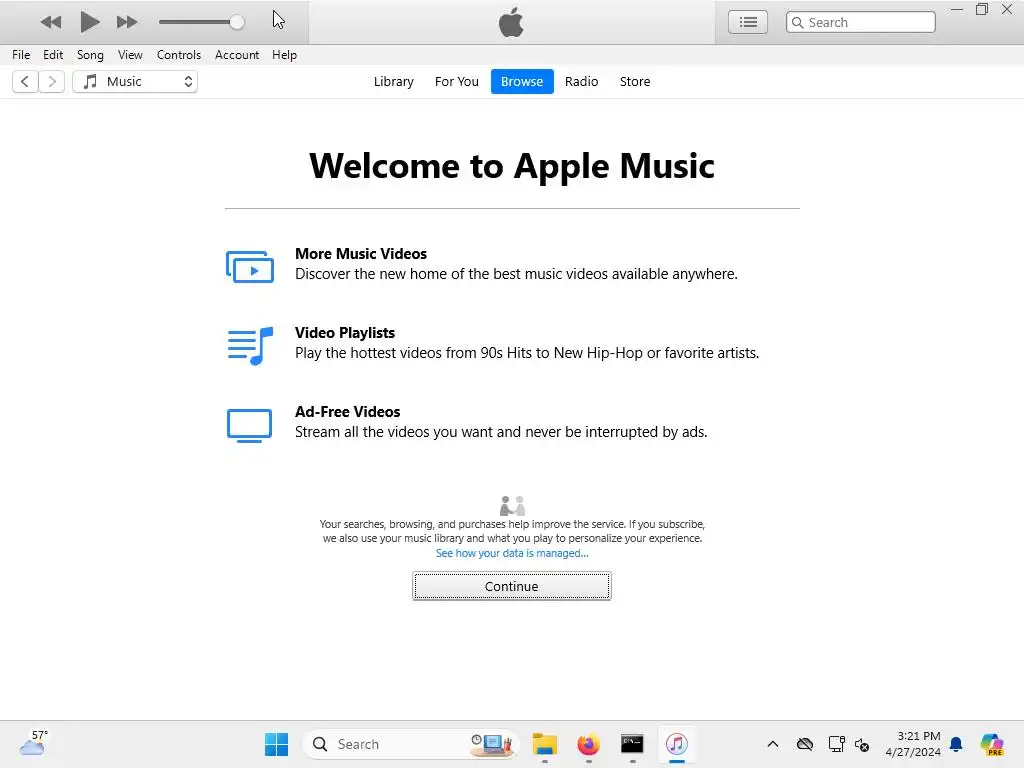The image size is (1024, 768).
Task: Click the Video Playlists note icon
Action: coord(250,345)
